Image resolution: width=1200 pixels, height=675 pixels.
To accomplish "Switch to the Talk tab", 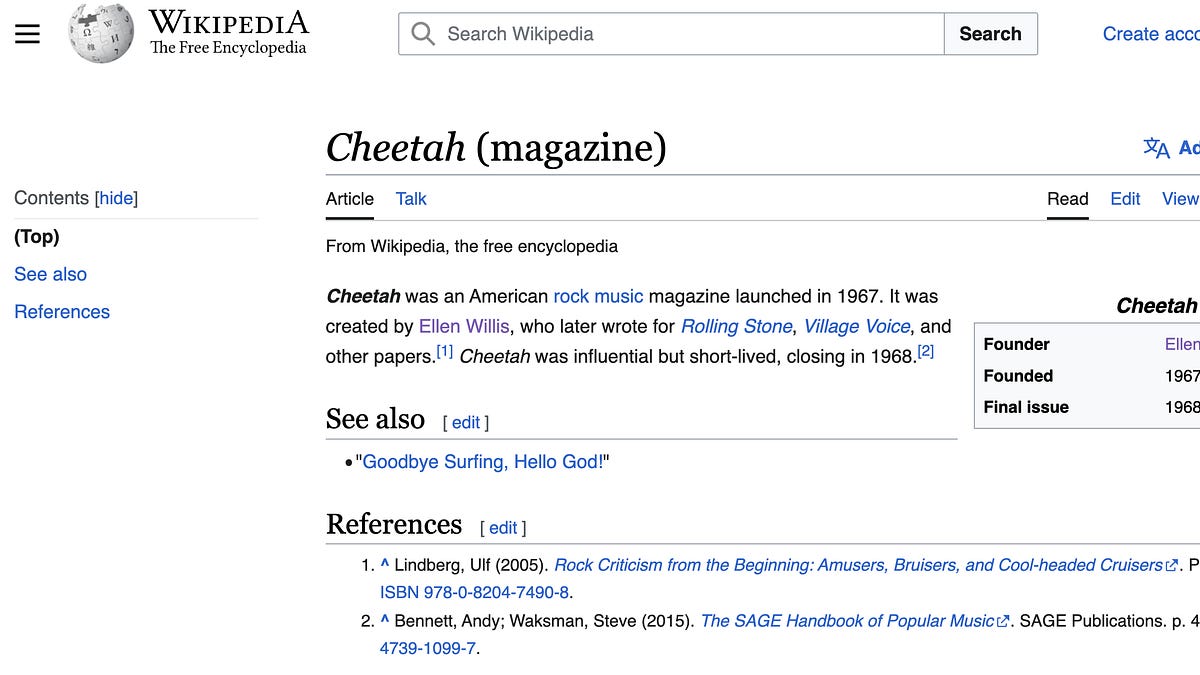I will coord(411,199).
